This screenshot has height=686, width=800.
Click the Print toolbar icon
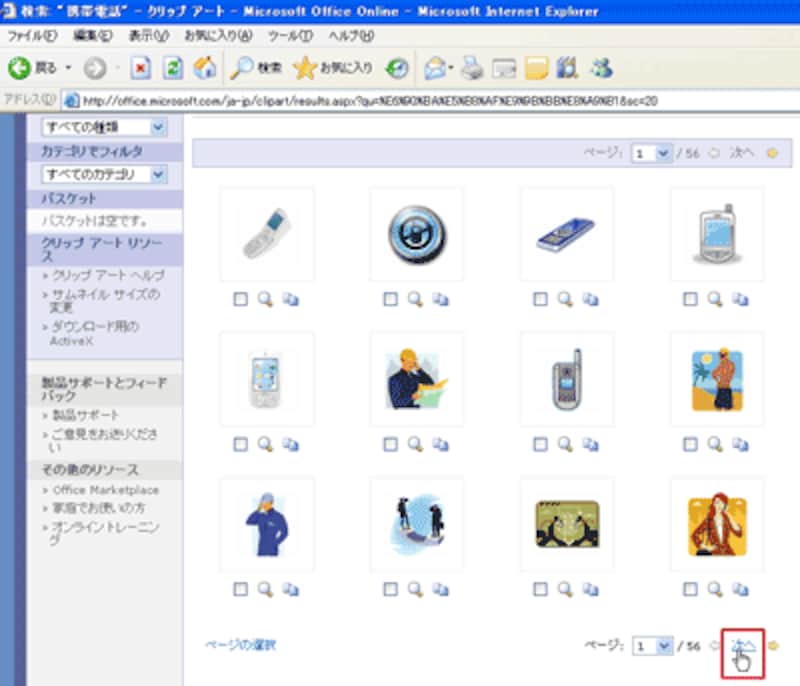tap(473, 68)
